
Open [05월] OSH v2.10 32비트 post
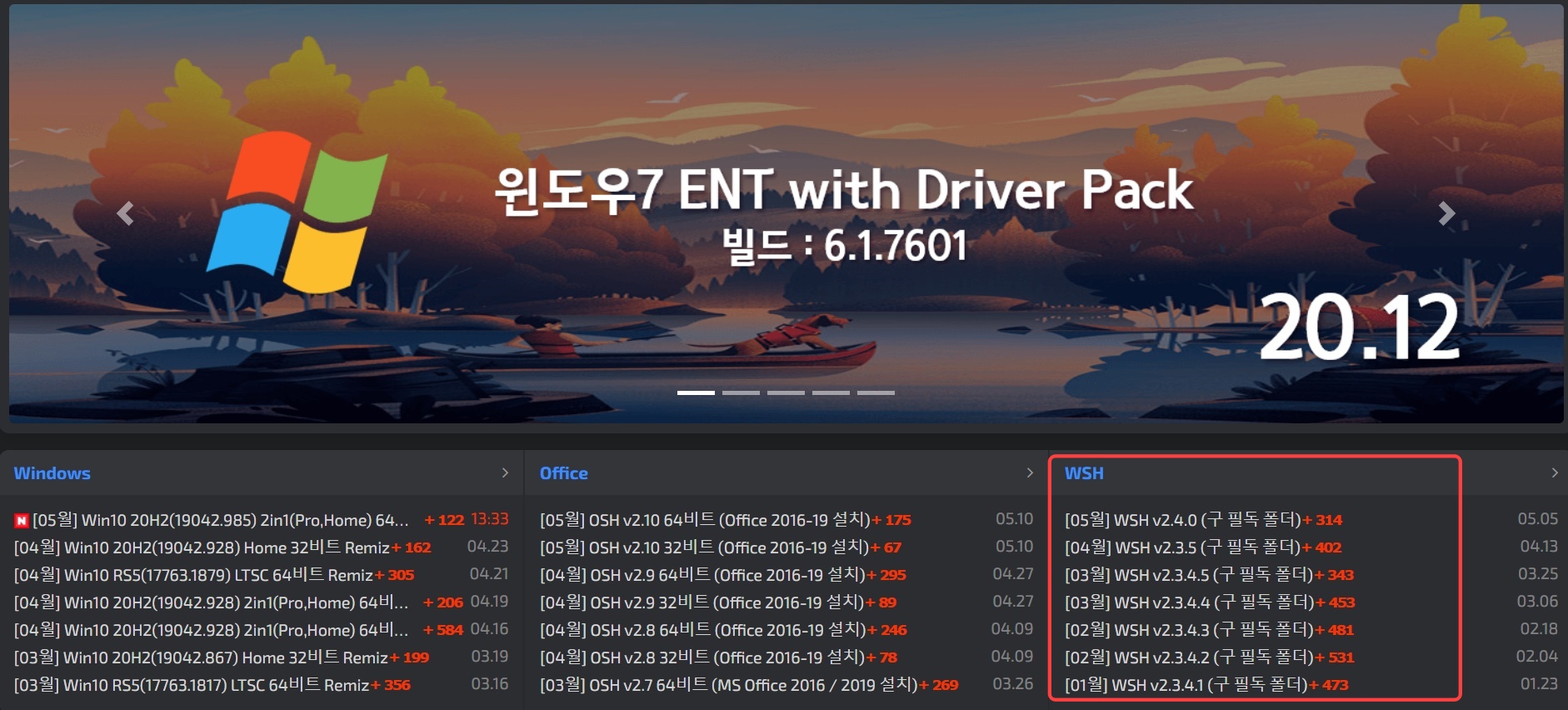click(x=704, y=547)
